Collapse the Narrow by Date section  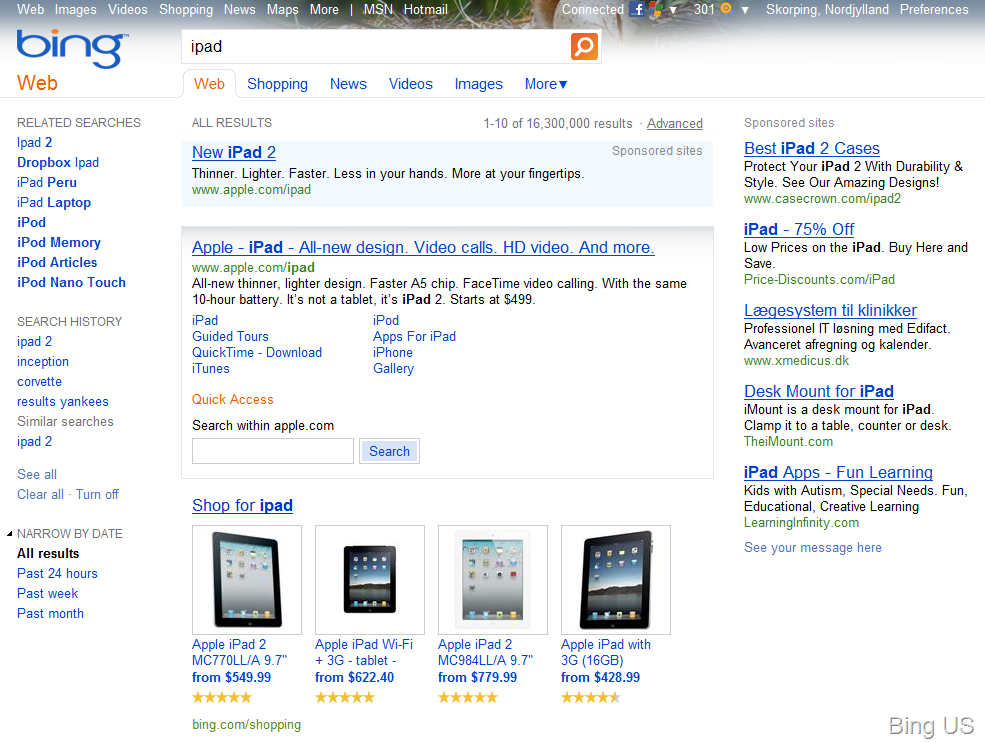click(9, 533)
